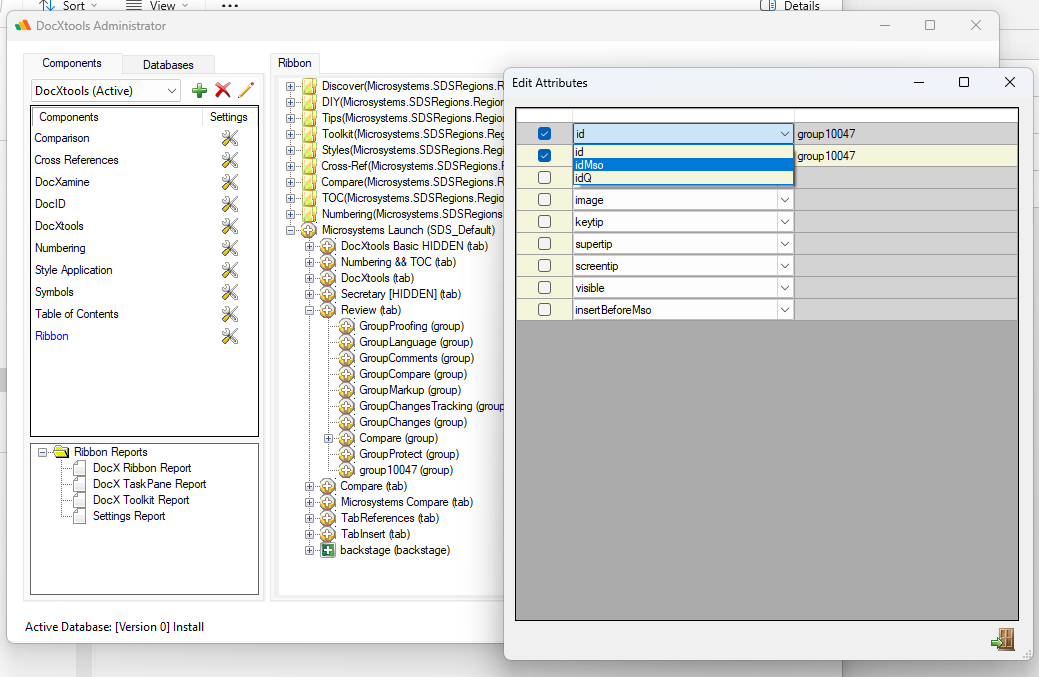
Task: Click the red X delete icon
Action: click(x=223, y=90)
